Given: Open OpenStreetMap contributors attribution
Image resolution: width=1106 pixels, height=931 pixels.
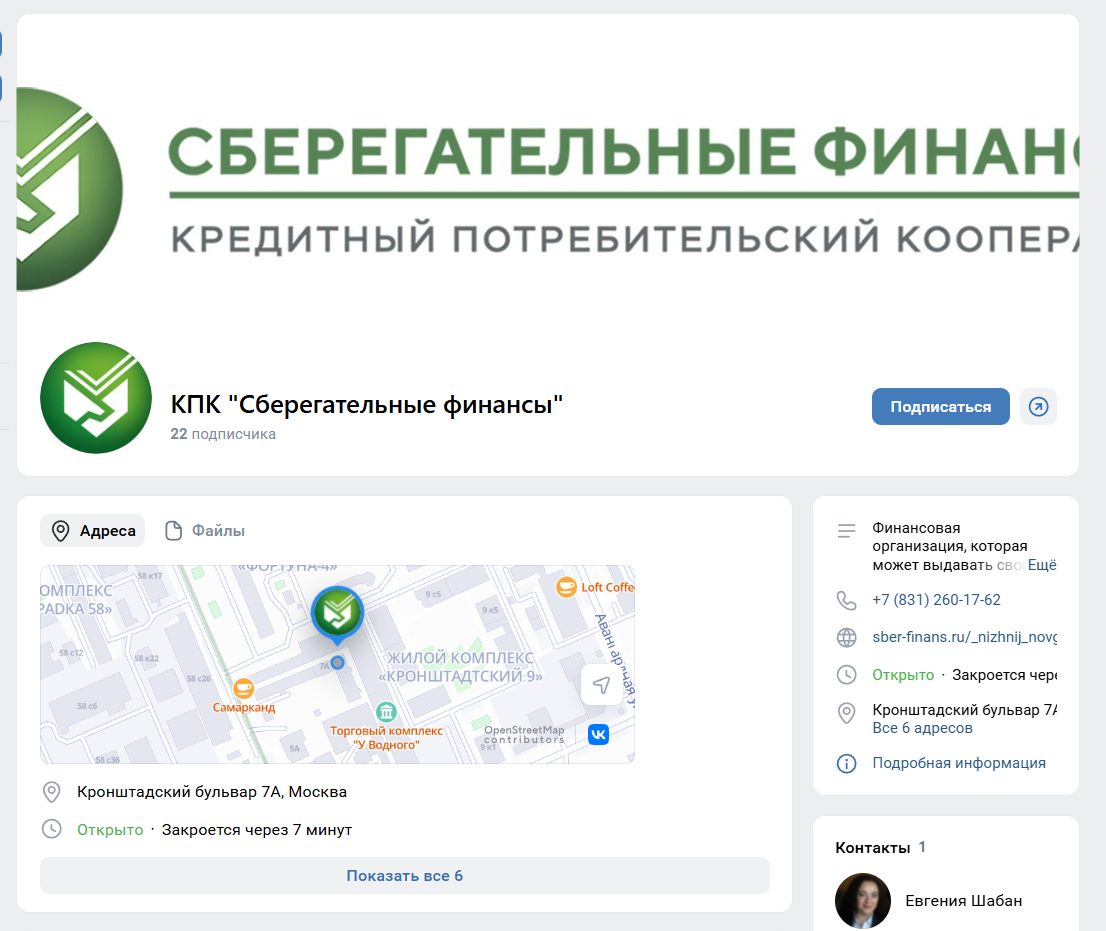Looking at the screenshot, I should pyautogui.click(x=524, y=734).
